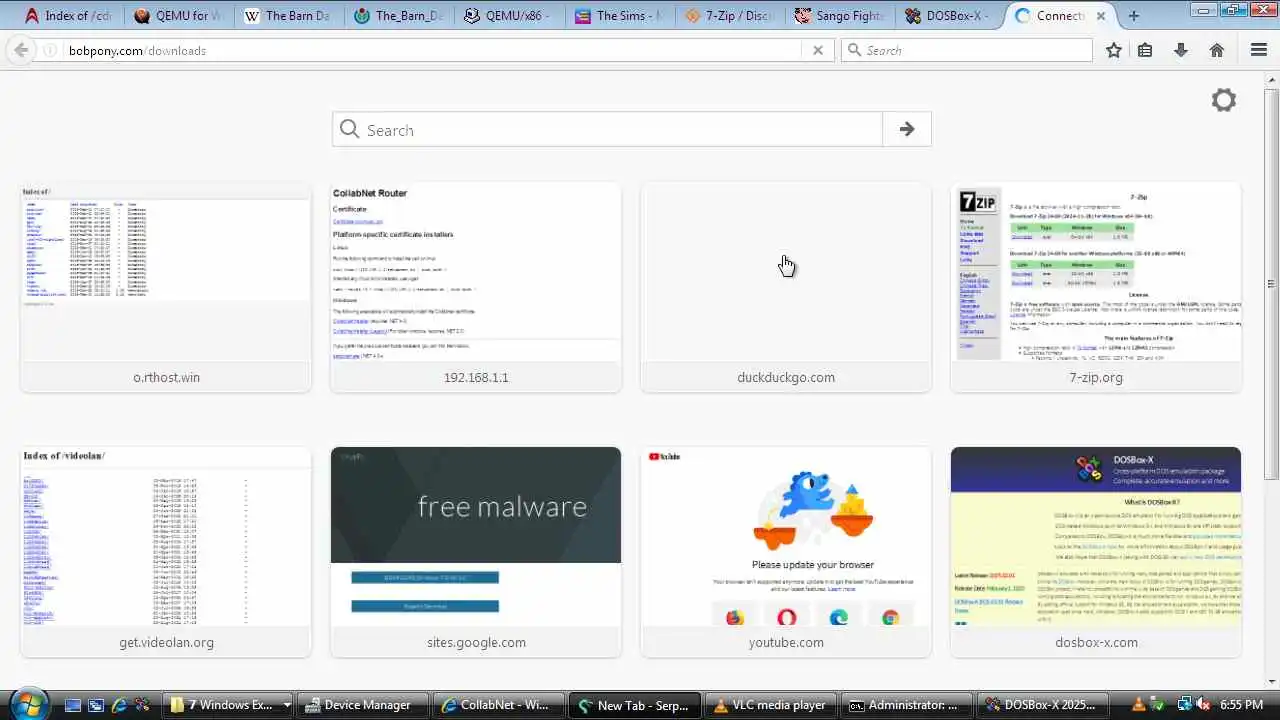Open the youtube.com tile
1280x720 pixels.
pos(786,552)
